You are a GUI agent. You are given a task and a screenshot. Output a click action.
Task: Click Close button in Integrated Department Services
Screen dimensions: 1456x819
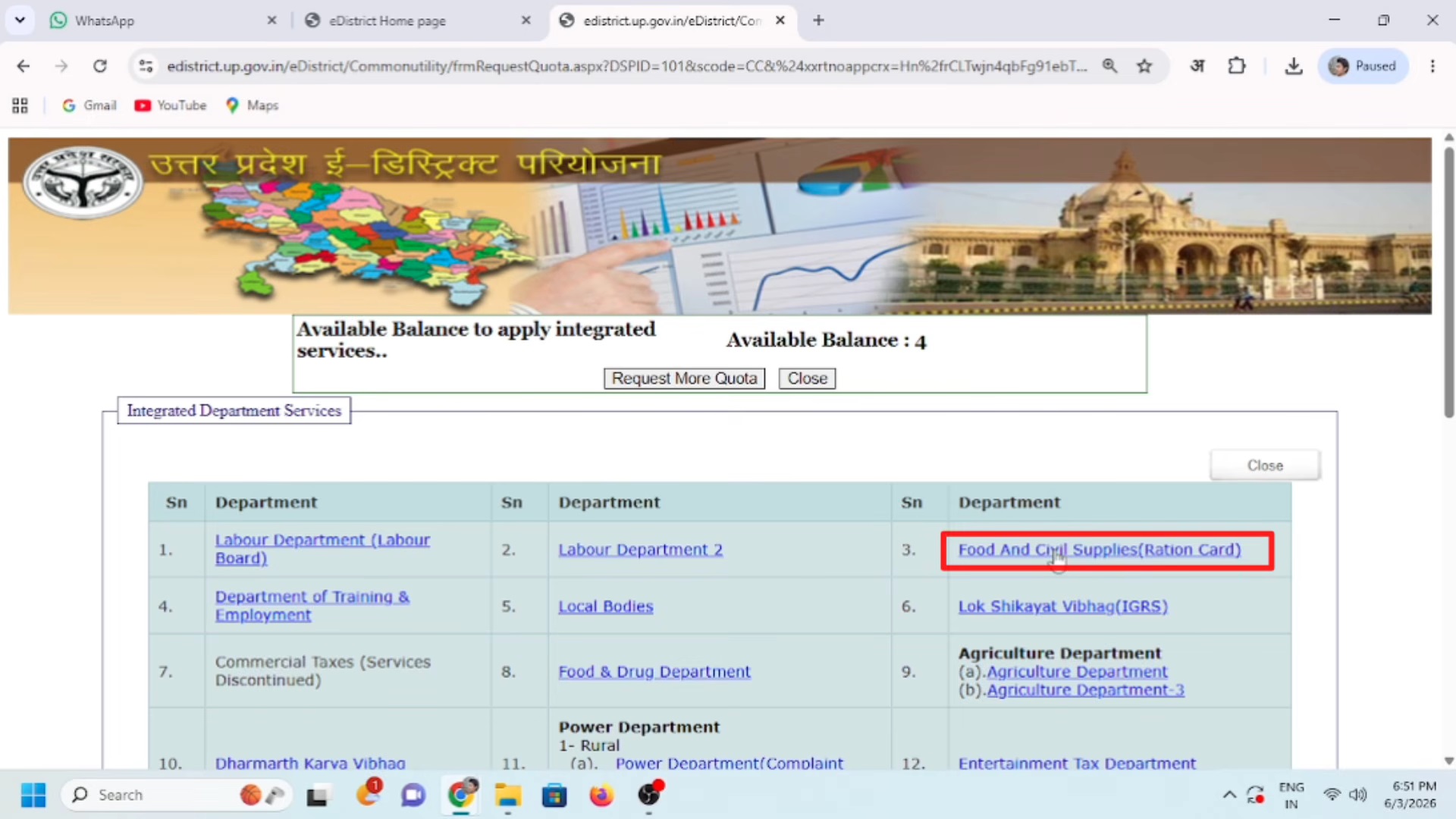tap(1265, 466)
